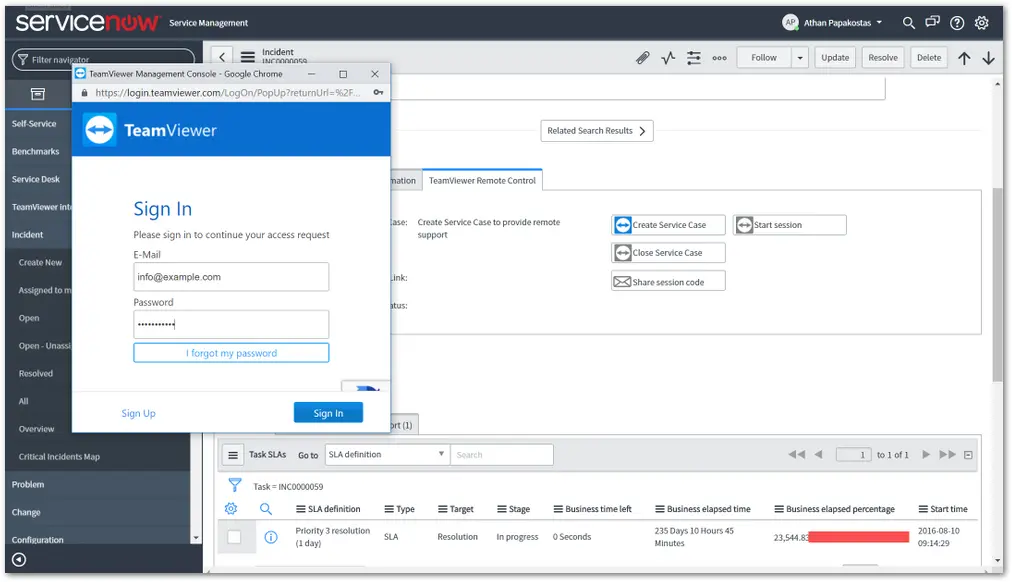Open the global search magnifier icon
This screenshot has height=582, width=1012.
coord(908,23)
